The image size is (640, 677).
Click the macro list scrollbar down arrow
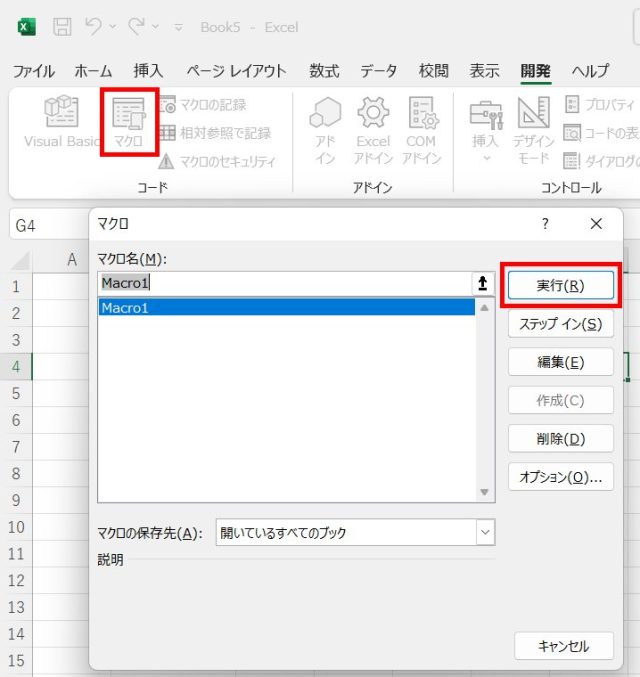click(485, 492)
